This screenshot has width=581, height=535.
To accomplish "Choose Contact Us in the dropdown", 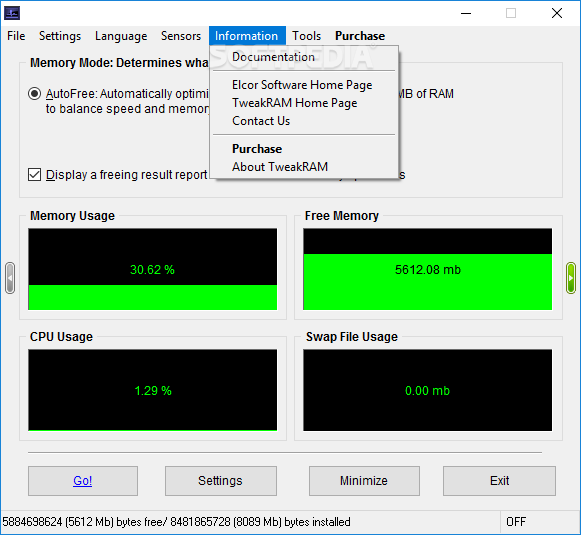I will point(304,121).
